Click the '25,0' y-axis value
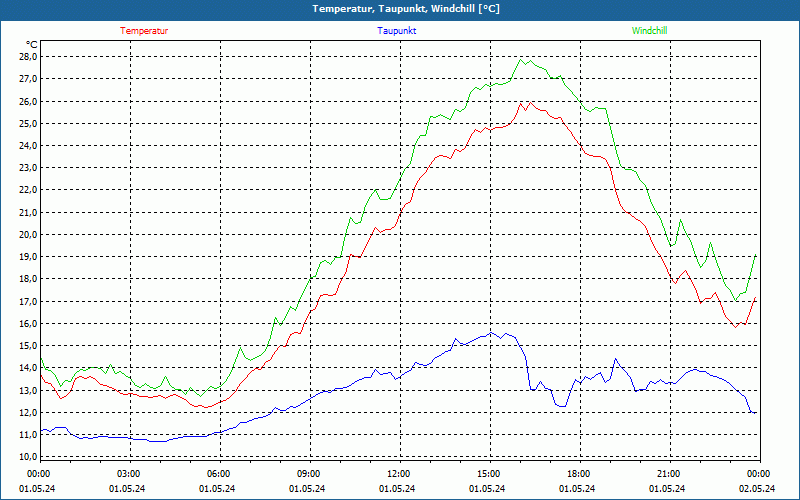Screen dimensions: 800x500 [28, 123]
